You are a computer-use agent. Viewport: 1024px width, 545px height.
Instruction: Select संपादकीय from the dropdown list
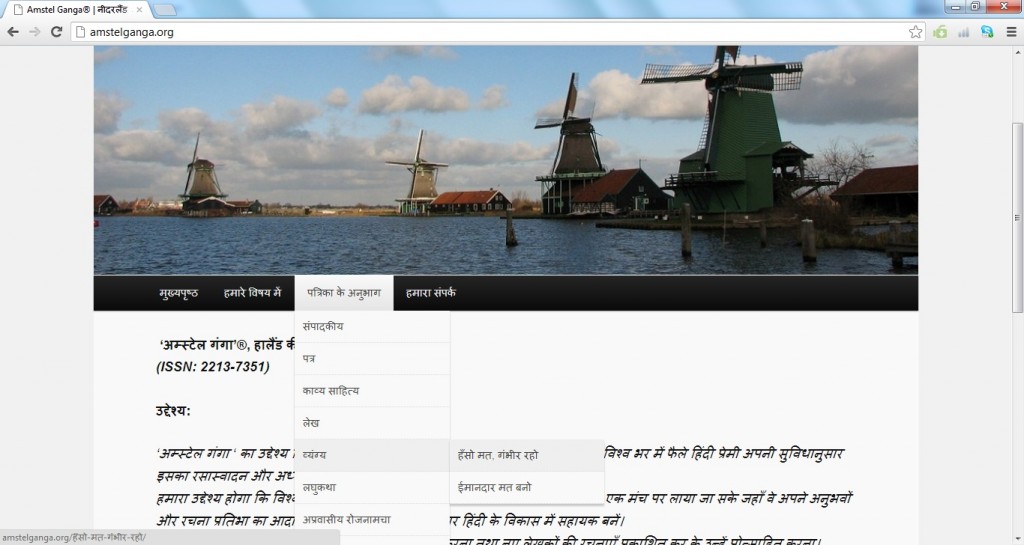click(330, 326)
